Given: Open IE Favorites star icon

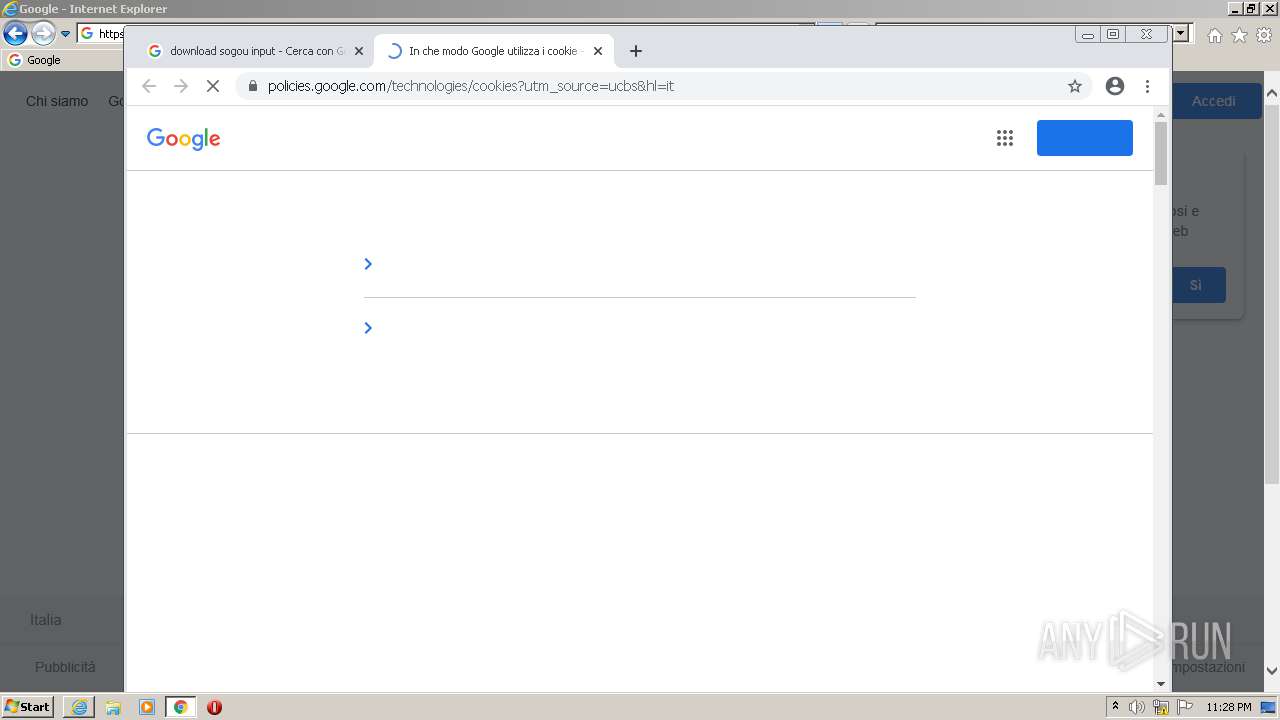Looking at the screenshot, I should pyautogui.click(x=1240, y=35).
